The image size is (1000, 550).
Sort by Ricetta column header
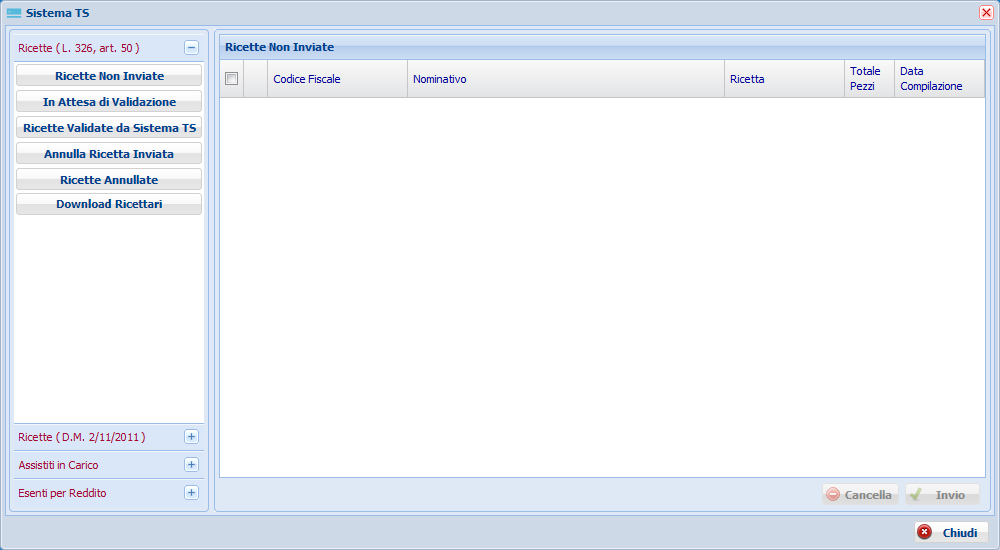point(784,79)
